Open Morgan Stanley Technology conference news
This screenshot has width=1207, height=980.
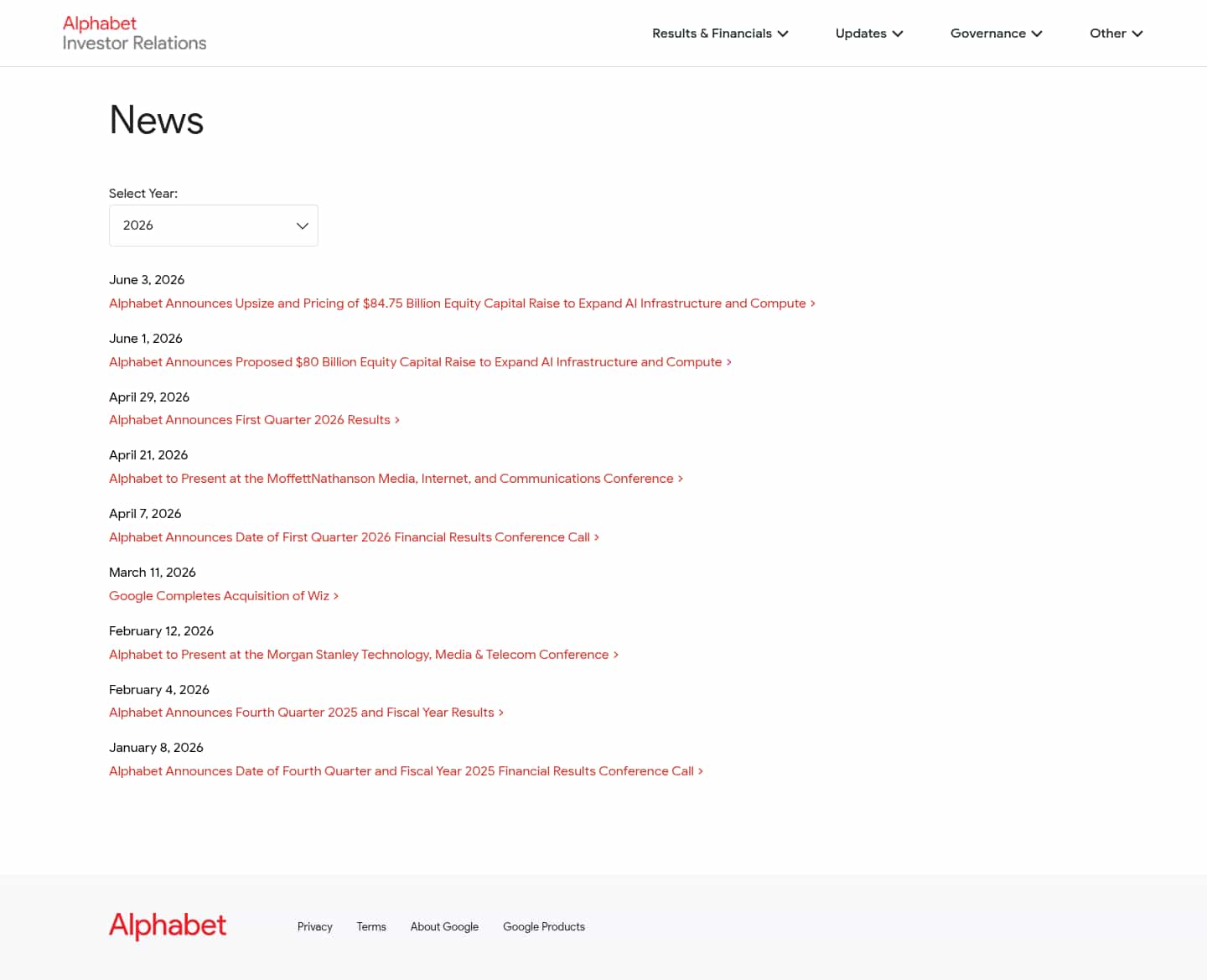tap(364, 655)
